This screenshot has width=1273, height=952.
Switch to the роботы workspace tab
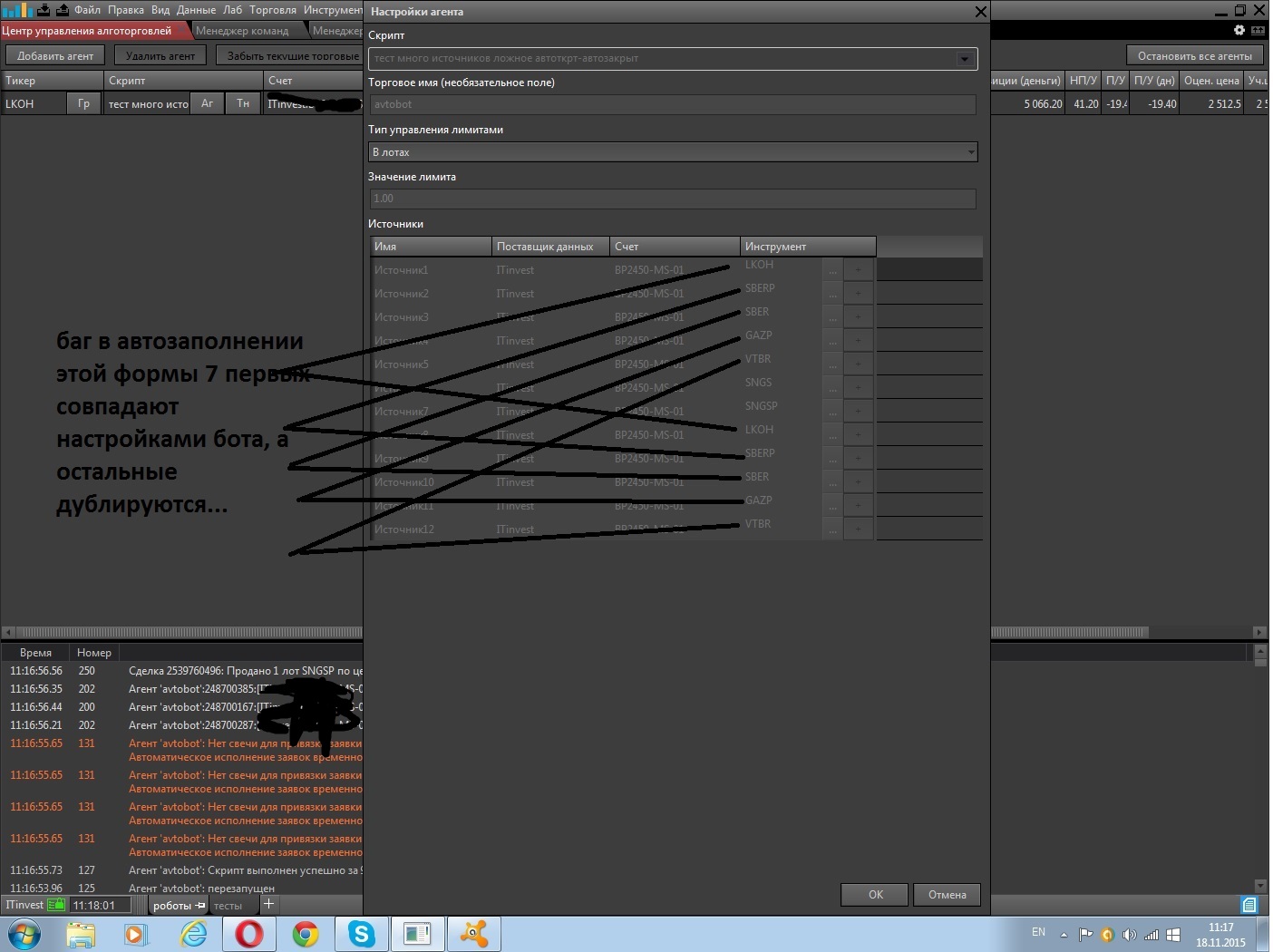pyautogui.click(x=178, y=905)
